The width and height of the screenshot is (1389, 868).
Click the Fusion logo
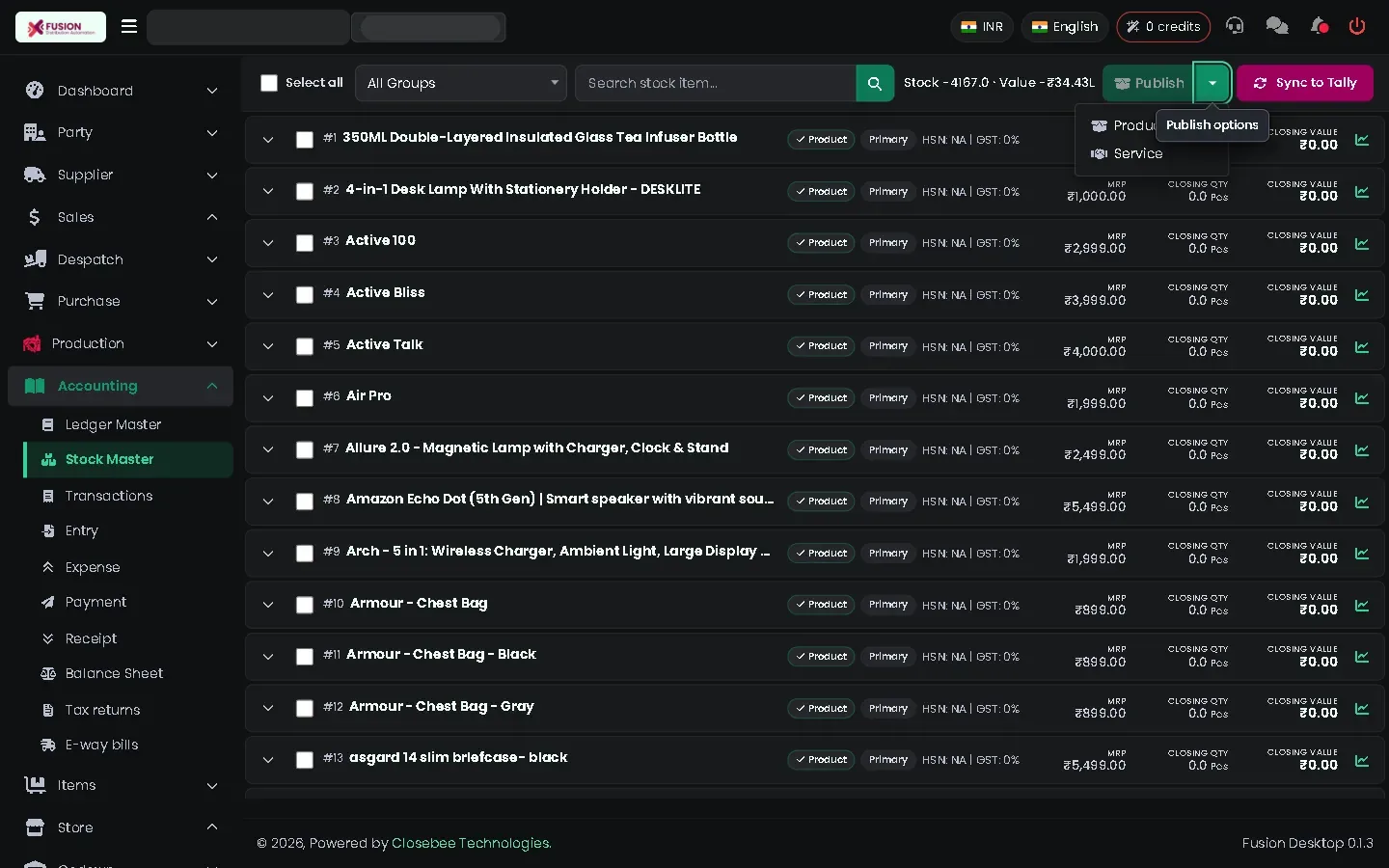pos(61,27)
